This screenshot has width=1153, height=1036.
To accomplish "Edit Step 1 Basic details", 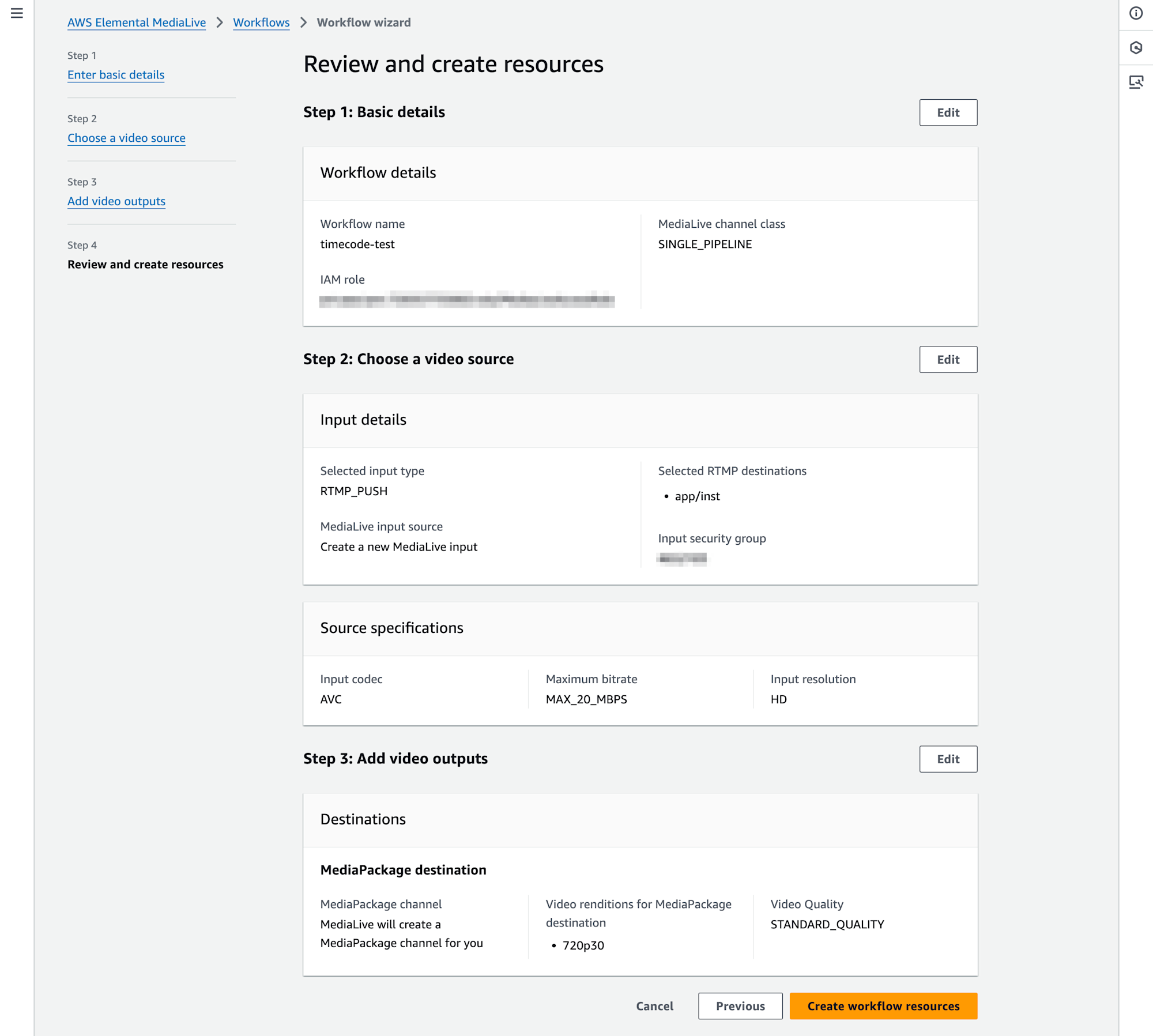I will tap(948, 112).
